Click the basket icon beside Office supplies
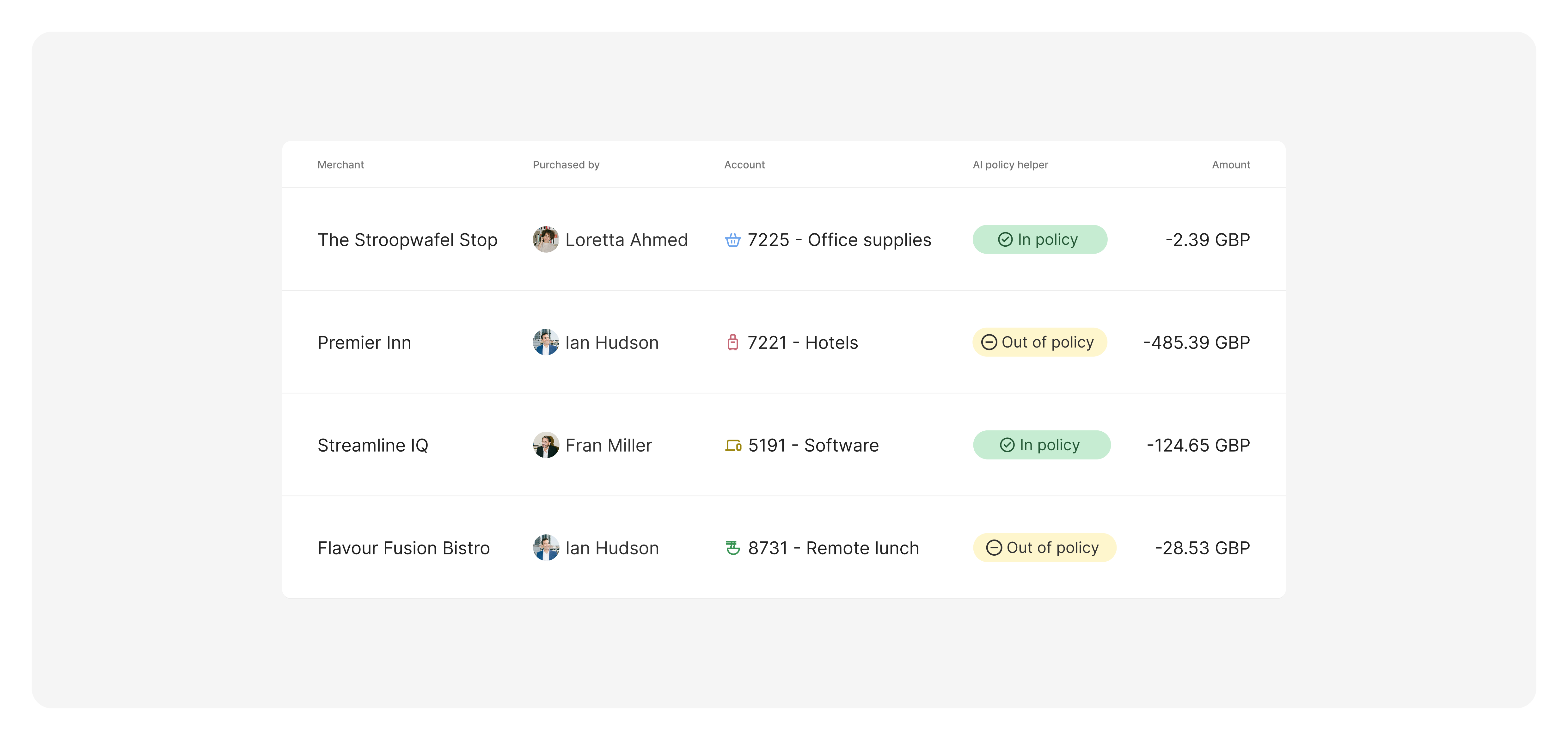 pos(732,240)
